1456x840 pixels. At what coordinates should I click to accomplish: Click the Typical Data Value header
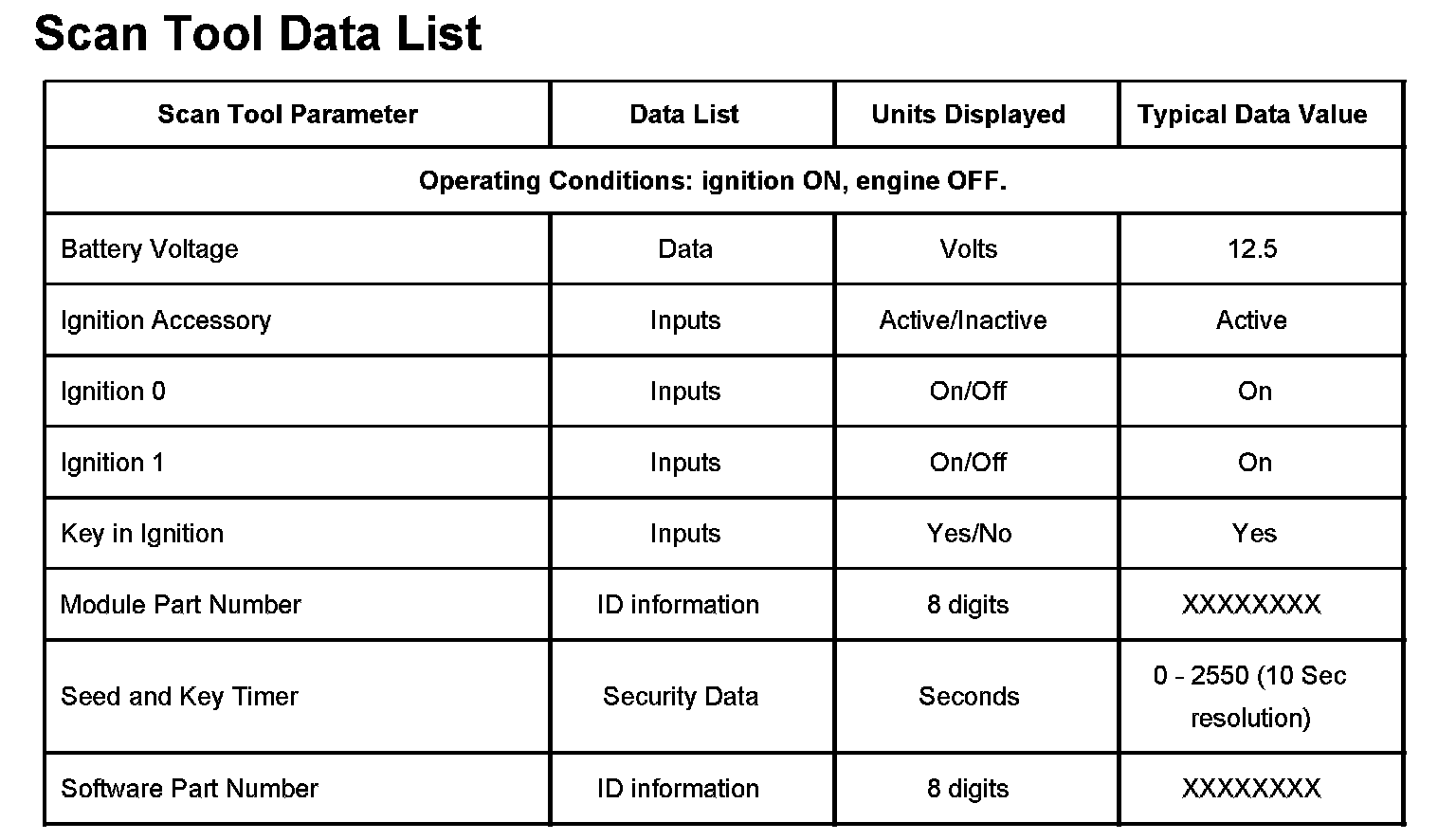click(1251, 115)
